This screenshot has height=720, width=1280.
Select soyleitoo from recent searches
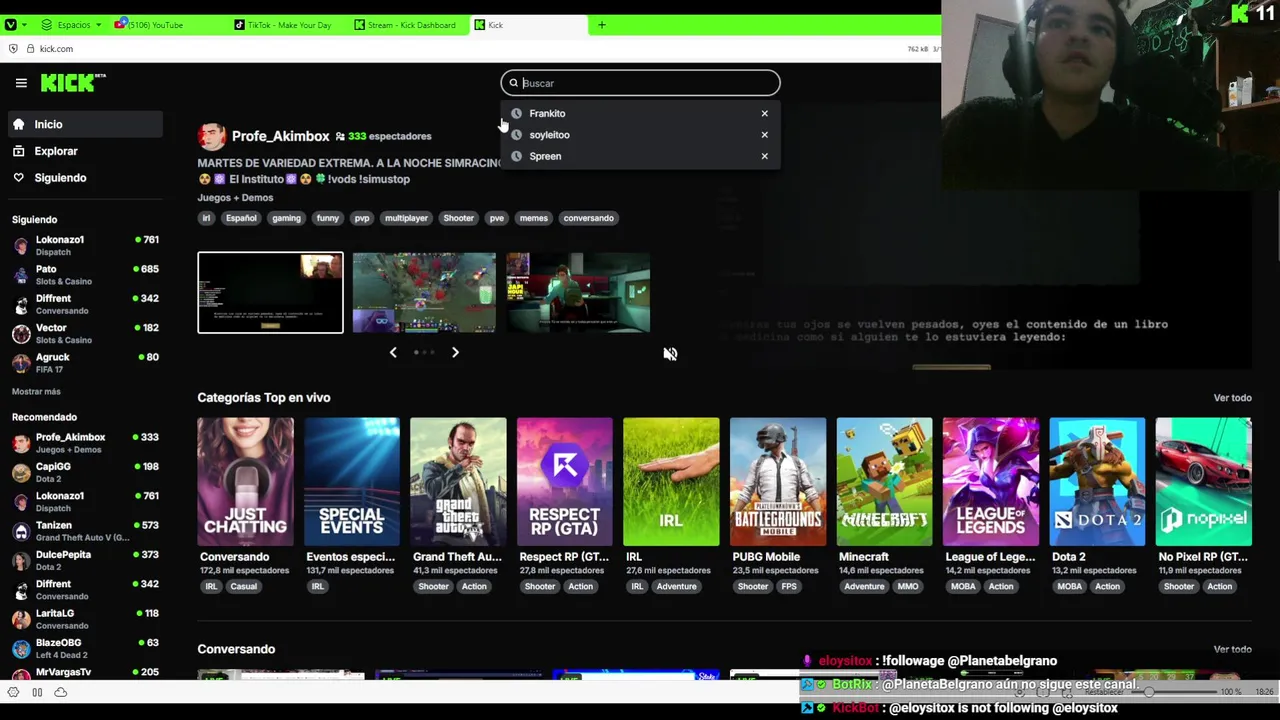(x=549, y=135)
